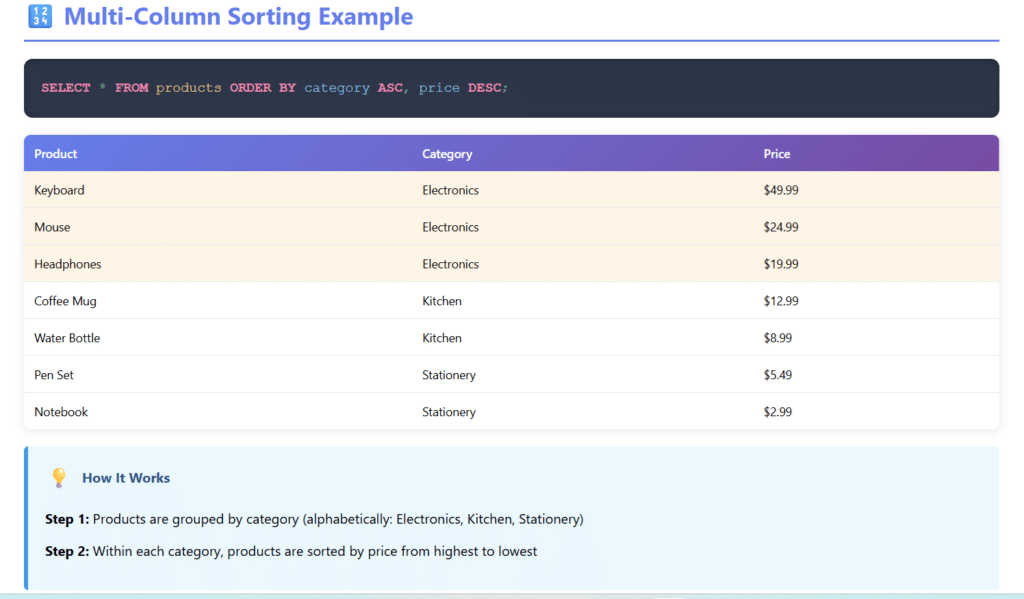Select the Keyboard product cell

(x=59, y=190)
